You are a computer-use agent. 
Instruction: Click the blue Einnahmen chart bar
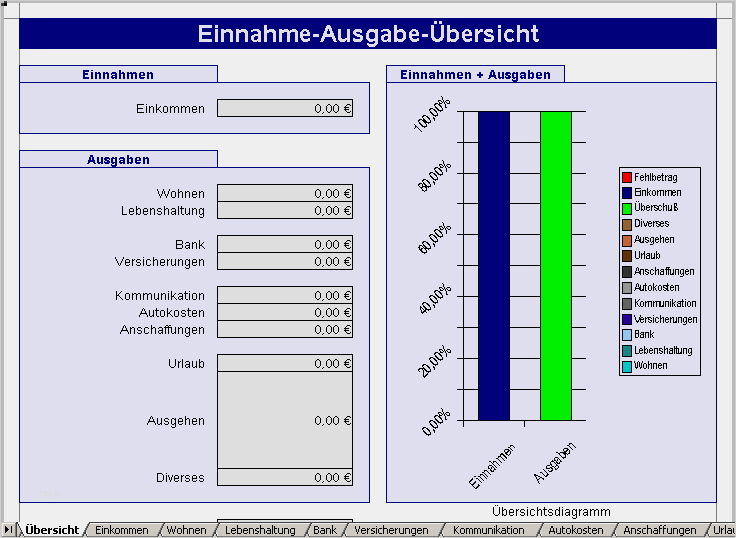(x=494, y=266)
